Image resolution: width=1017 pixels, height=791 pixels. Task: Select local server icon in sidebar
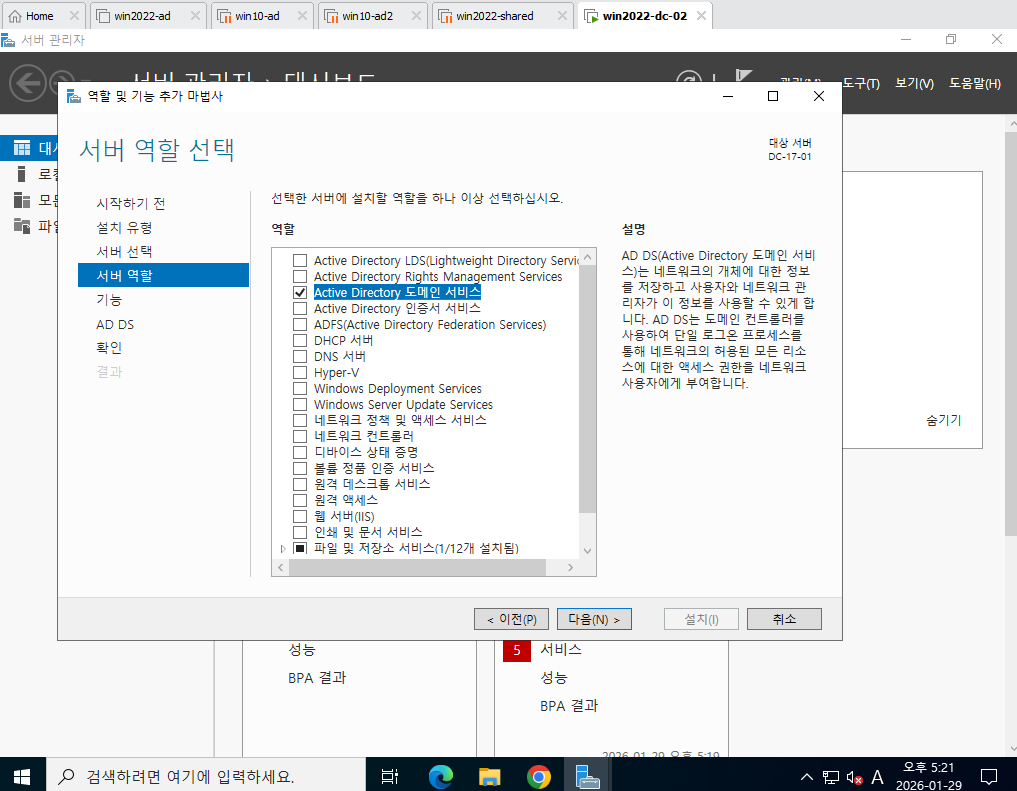click(x=22, y=174)
